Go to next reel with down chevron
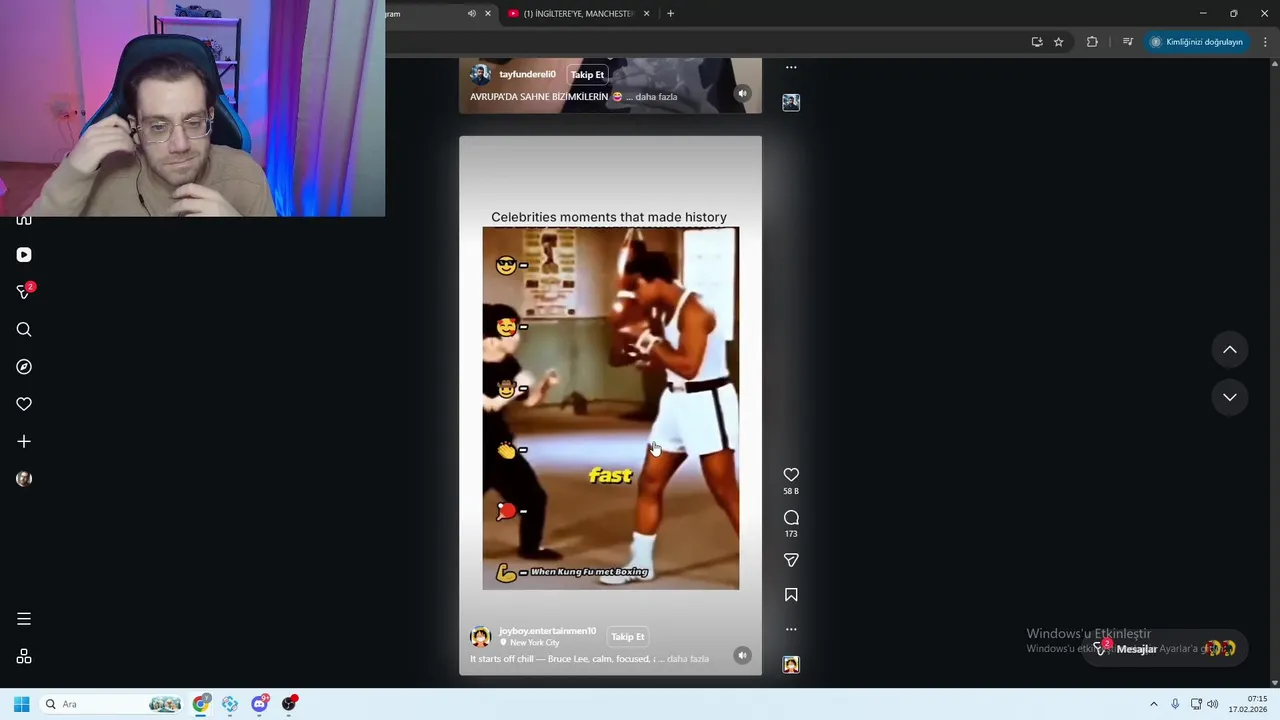Viewport: 1280px width, 720px height. click(1230, 397)
